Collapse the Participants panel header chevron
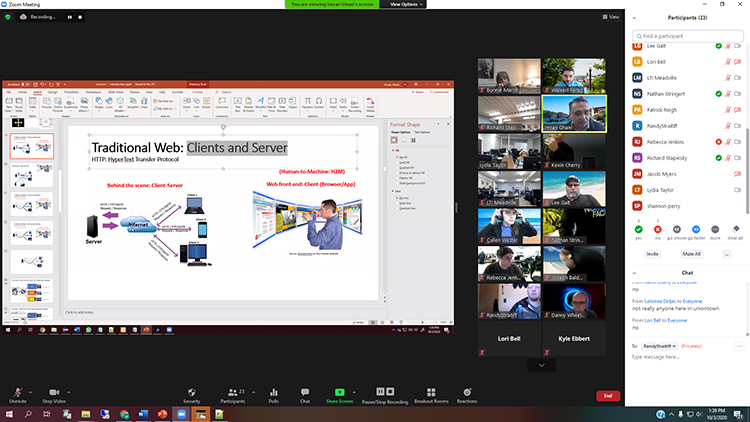The height and width of the screenshot is (422, 750). (x=634, y=18)
